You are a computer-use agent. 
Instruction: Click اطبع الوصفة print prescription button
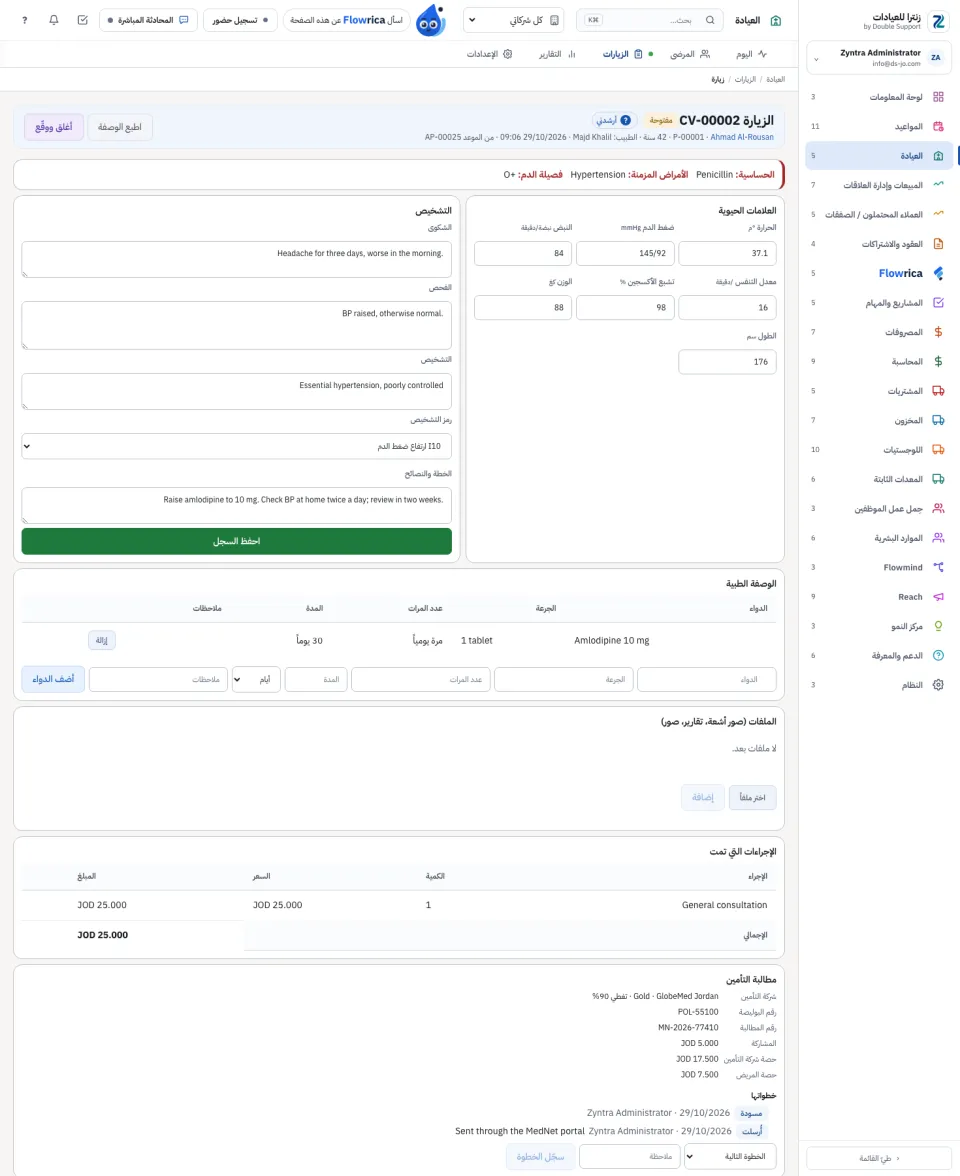tap(120, 127)
